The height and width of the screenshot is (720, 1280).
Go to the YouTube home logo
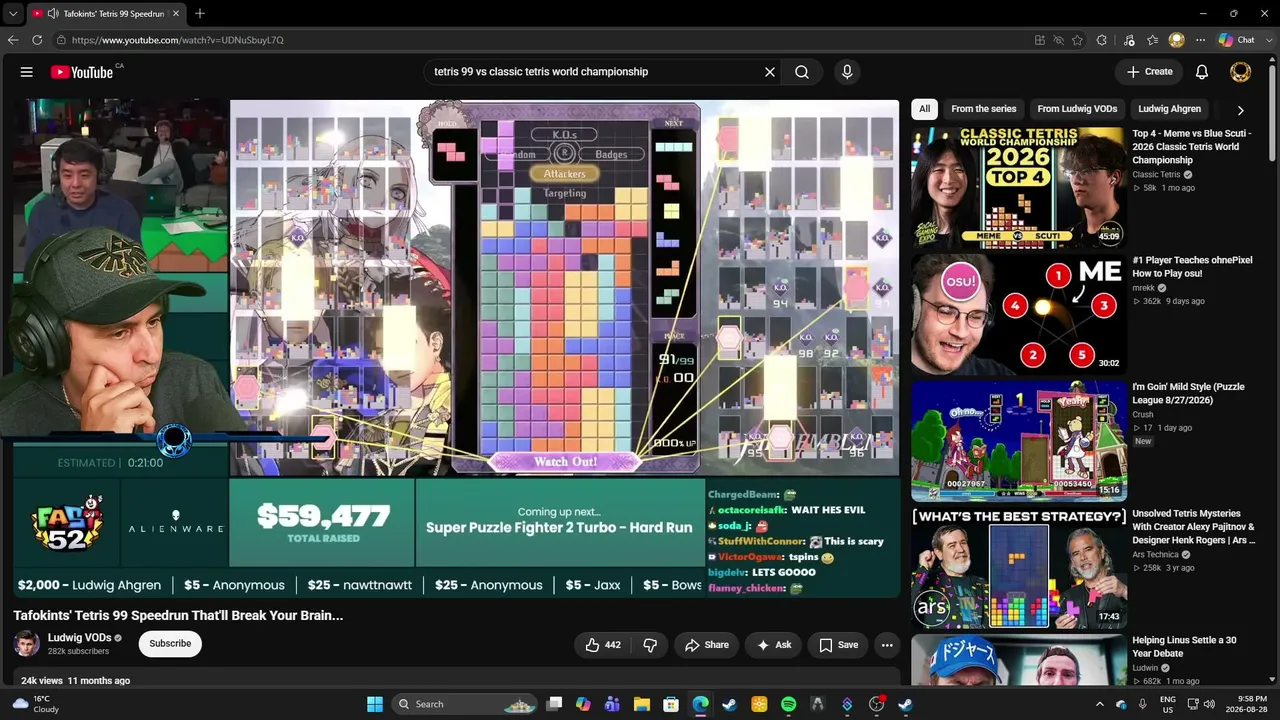(82, 72)
